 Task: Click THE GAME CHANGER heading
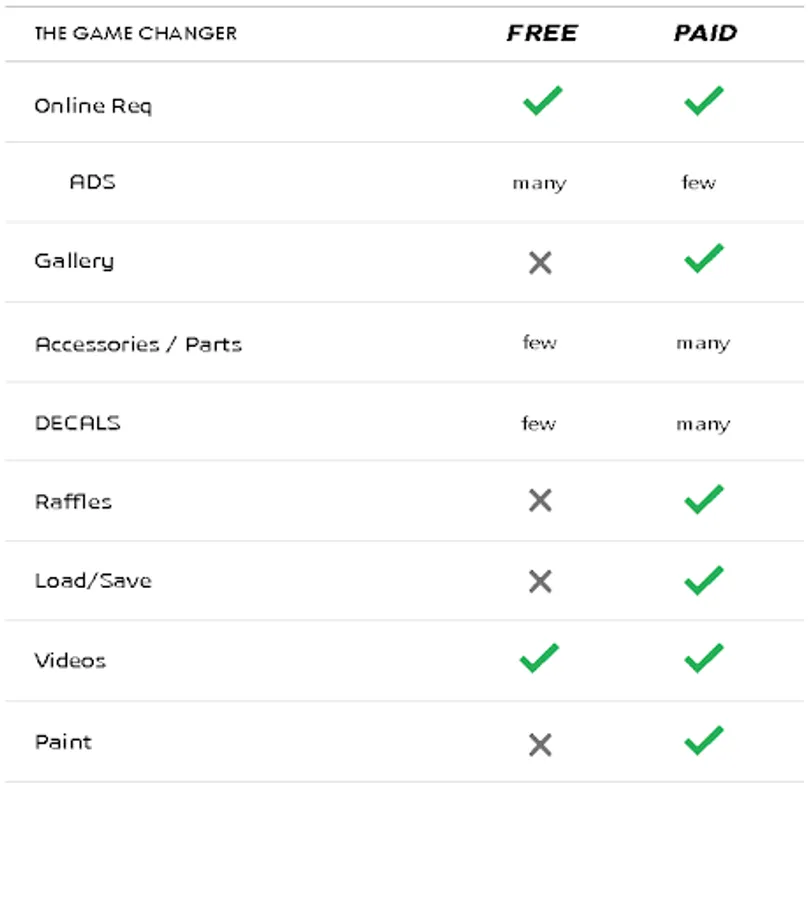pos(135,33)
